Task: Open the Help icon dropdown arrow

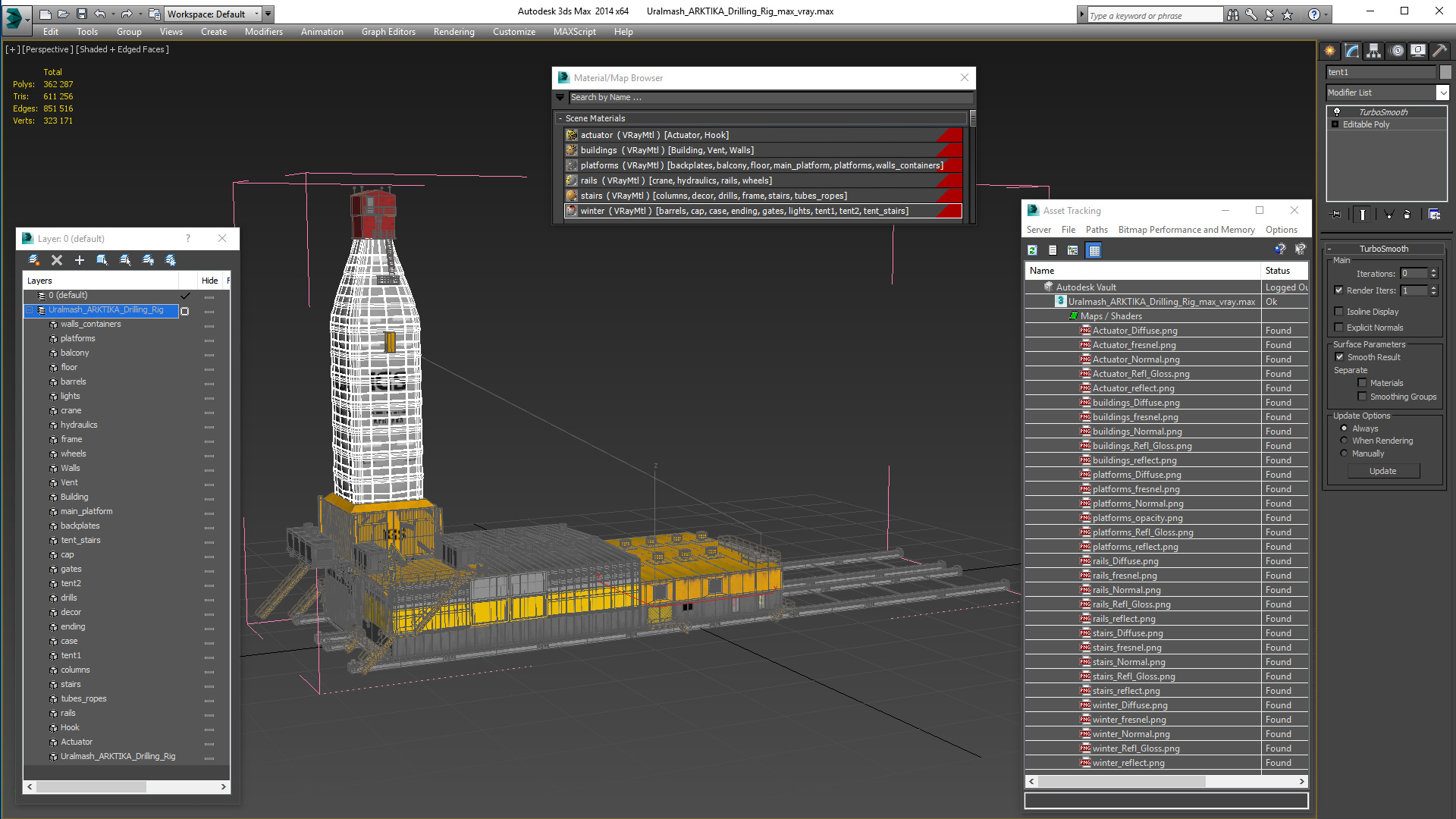Action: point(1326,14)
